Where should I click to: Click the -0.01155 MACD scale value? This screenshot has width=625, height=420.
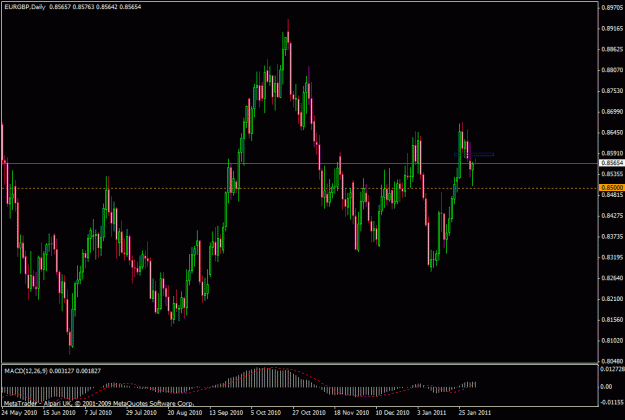point(612,402)
